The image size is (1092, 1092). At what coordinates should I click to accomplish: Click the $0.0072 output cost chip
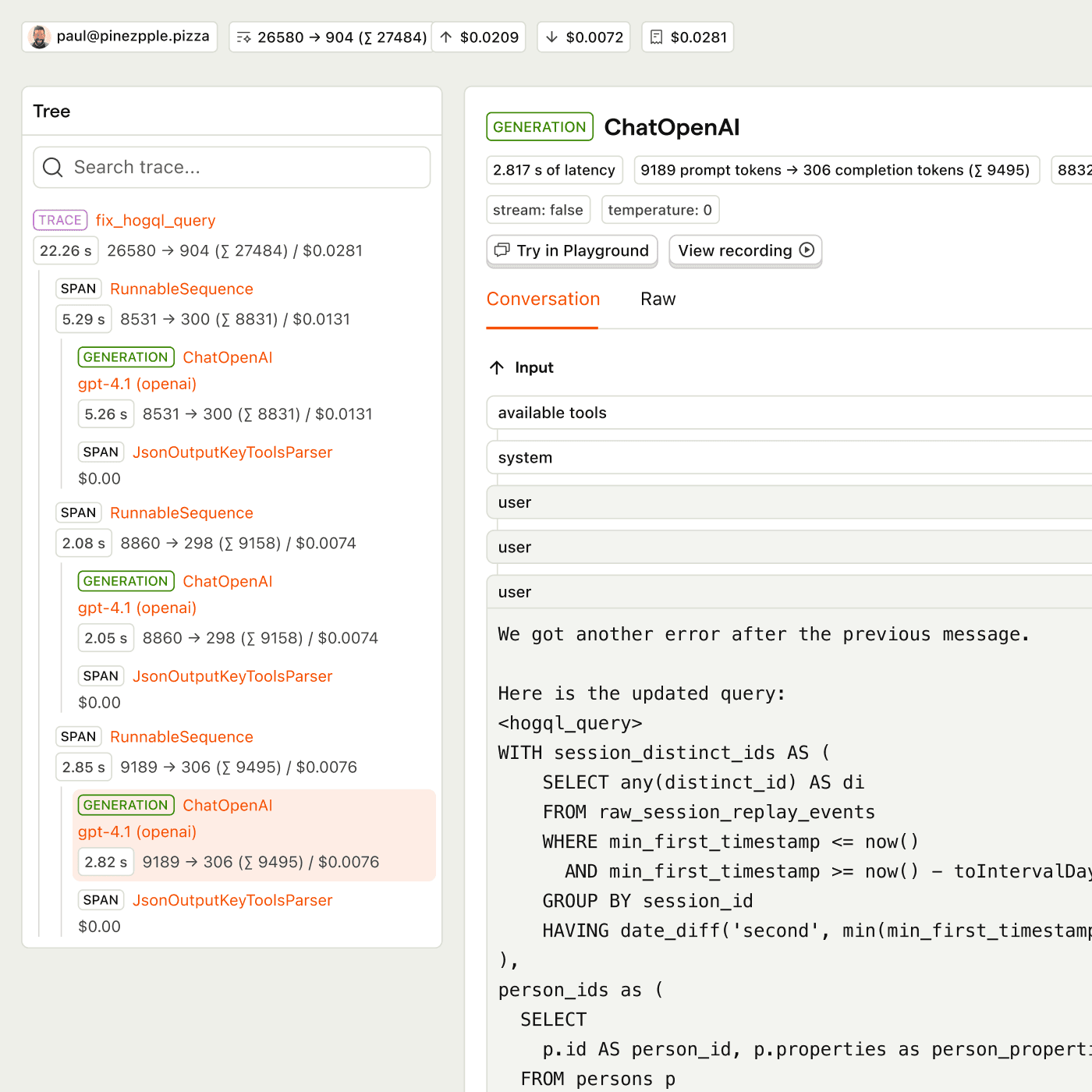[584, 37]
